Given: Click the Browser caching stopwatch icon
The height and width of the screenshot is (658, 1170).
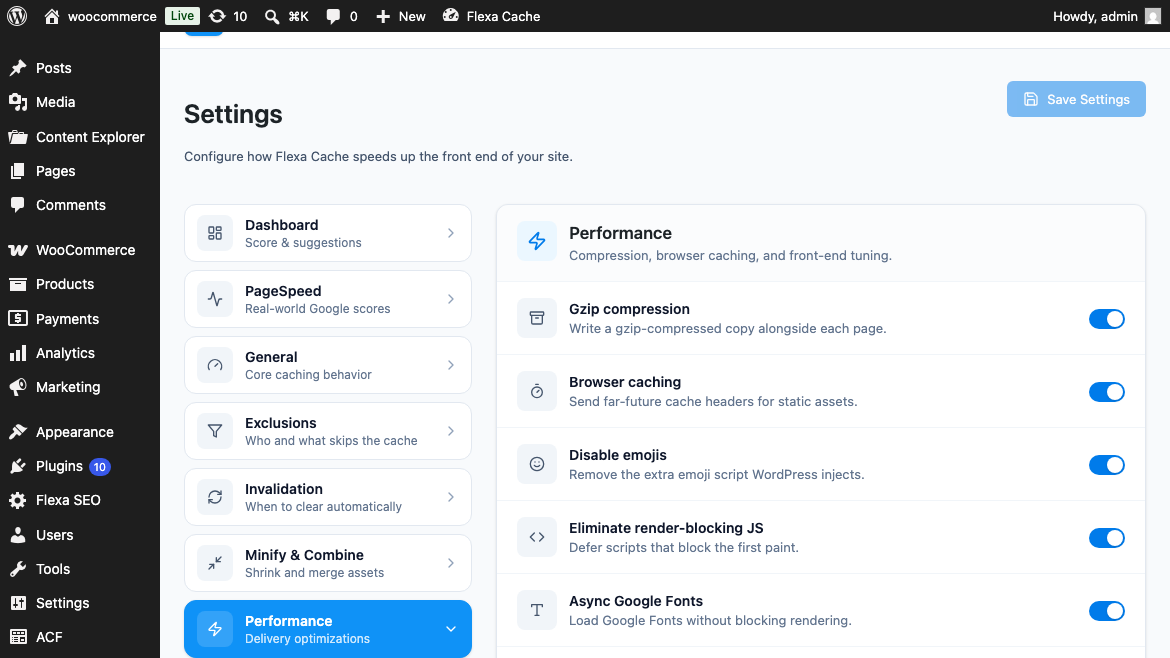Looking at the screenshot, I should point(536,391).
